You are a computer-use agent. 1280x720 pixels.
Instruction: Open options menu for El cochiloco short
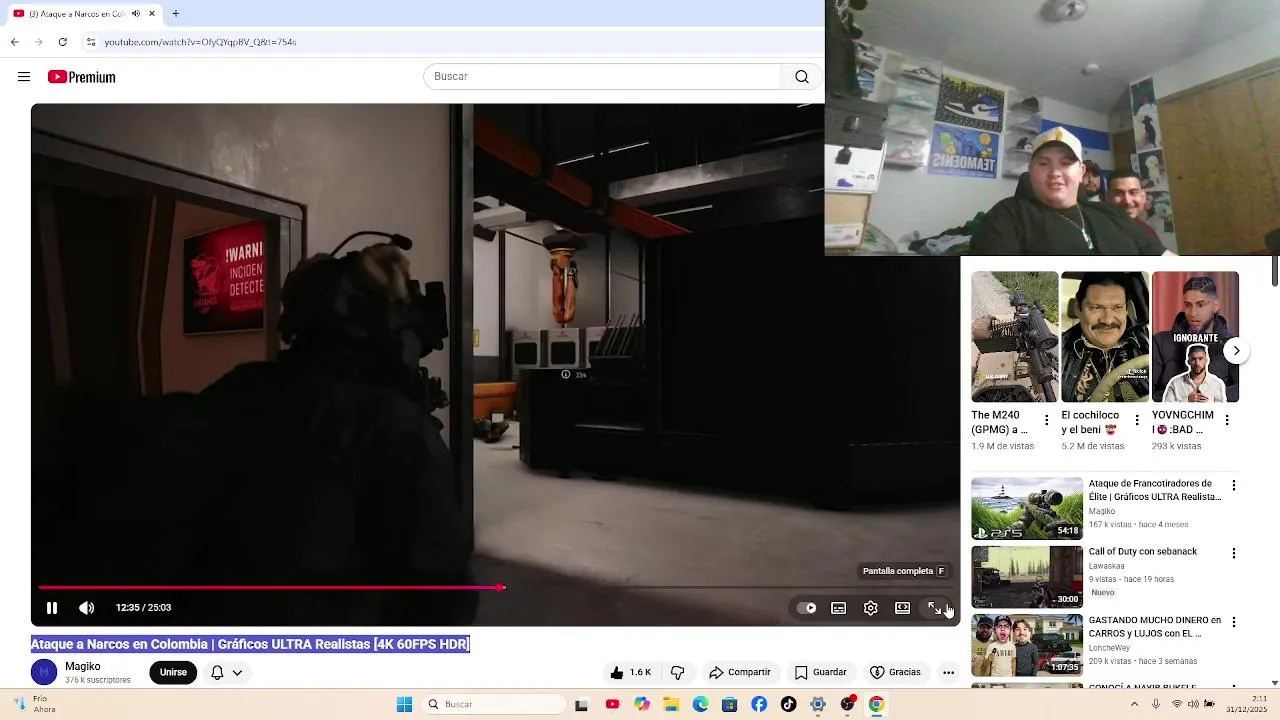(x=1137, y=420)
